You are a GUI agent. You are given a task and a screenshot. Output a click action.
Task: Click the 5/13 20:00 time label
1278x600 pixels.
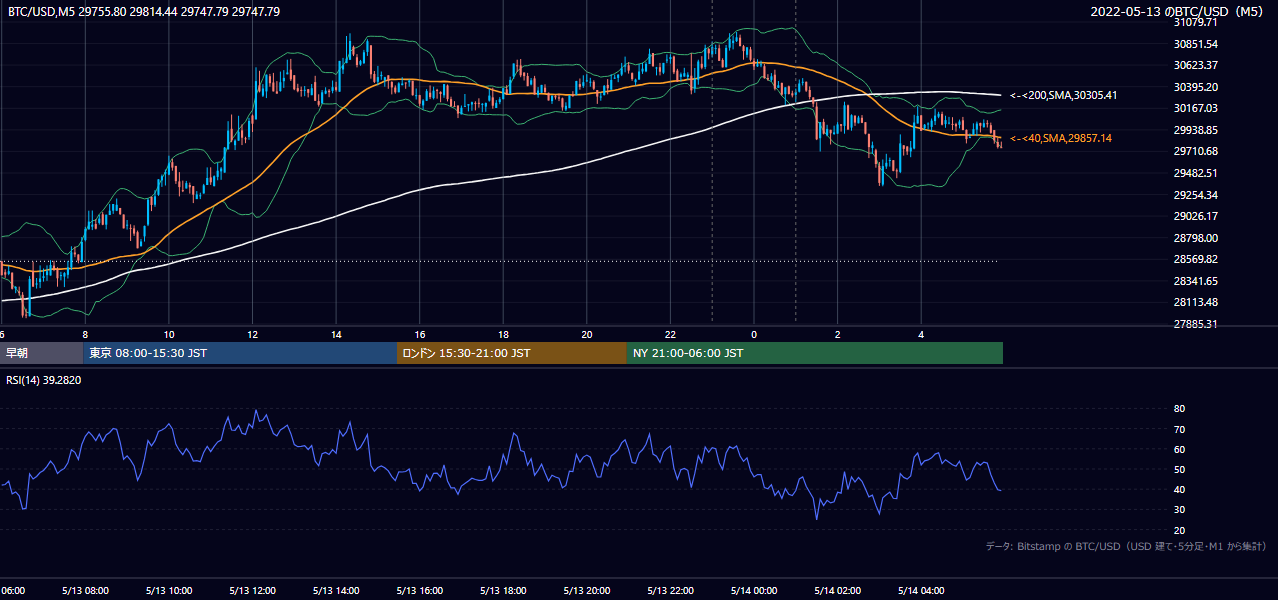tap(587, 591)
